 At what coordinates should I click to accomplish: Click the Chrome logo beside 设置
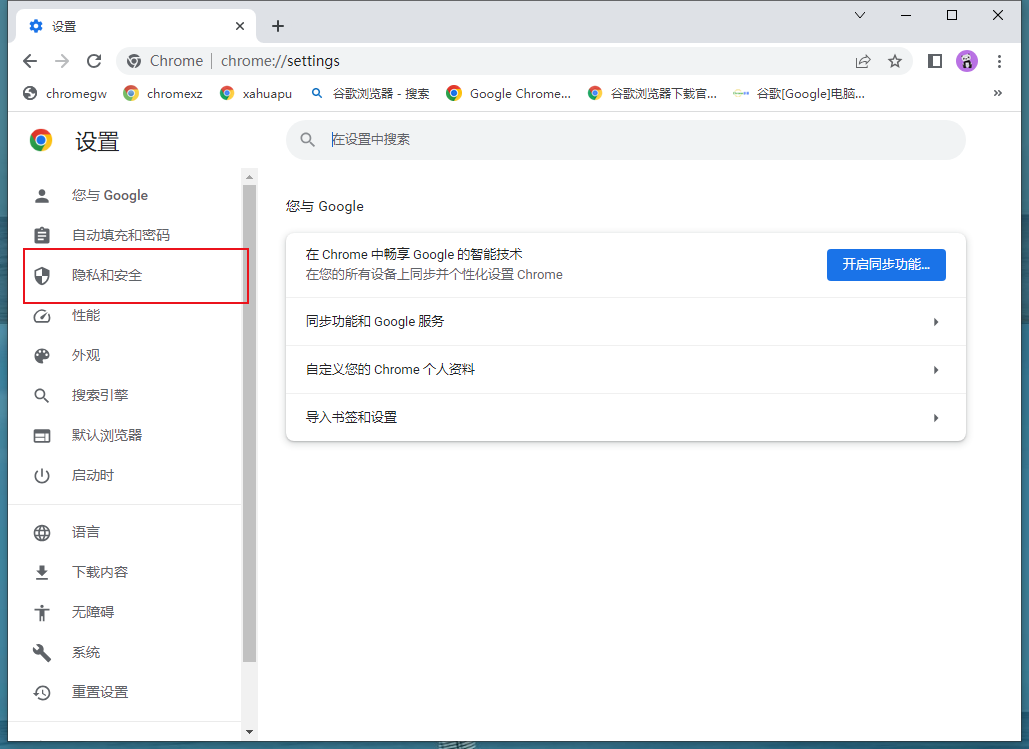pyautogui.click(x=41, y=140)
